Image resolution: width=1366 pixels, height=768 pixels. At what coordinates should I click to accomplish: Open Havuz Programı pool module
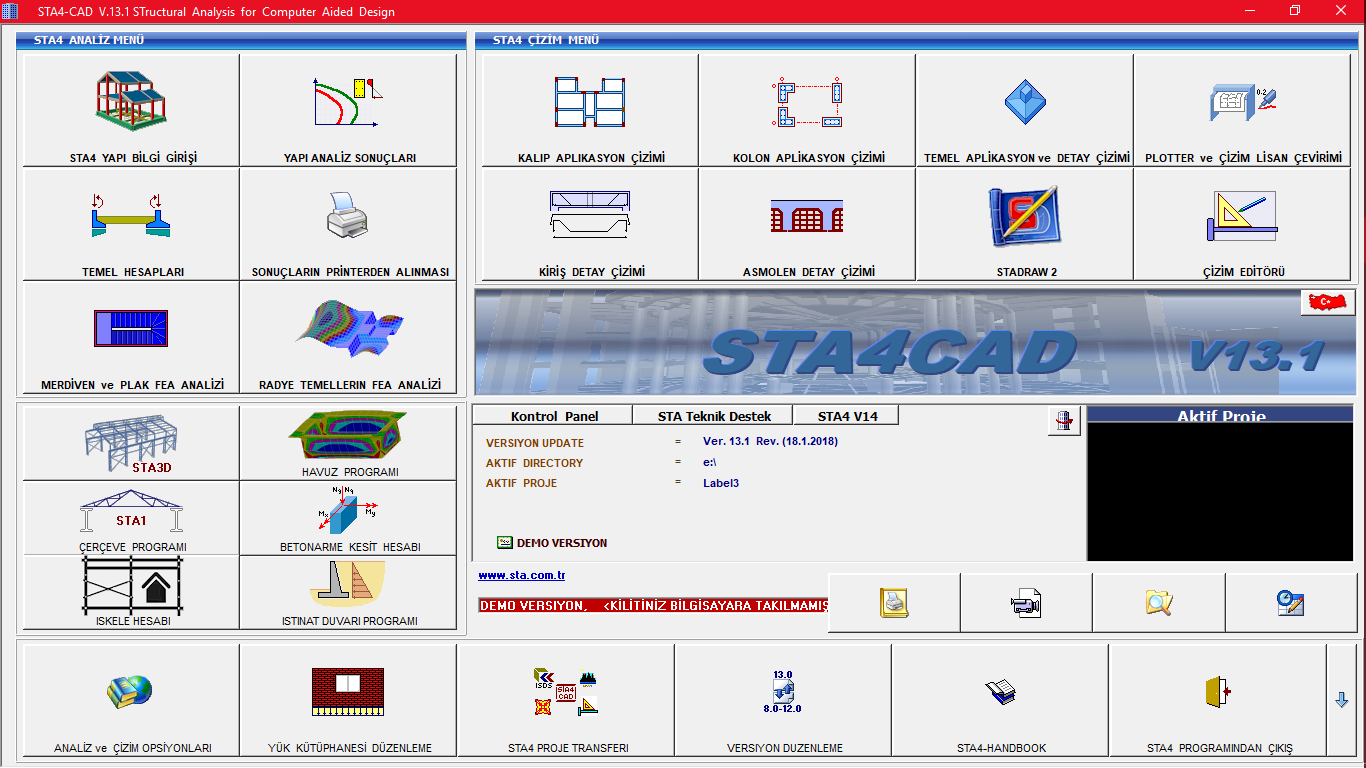[x=348, y=443]
